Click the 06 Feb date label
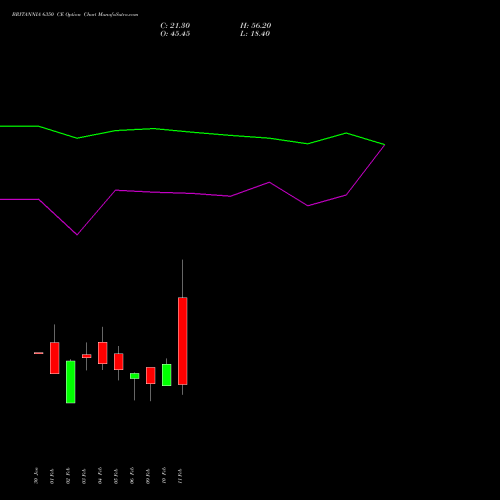 tap(132, 476)
